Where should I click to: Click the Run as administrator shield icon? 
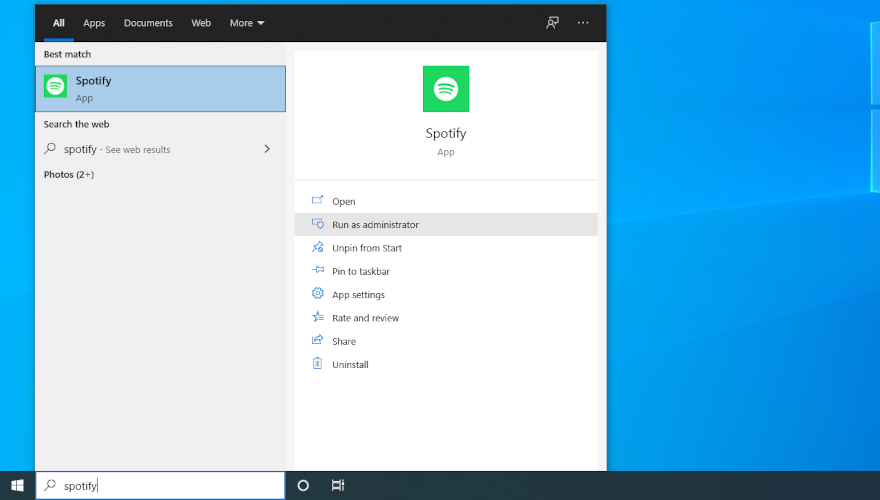[318, 224]
